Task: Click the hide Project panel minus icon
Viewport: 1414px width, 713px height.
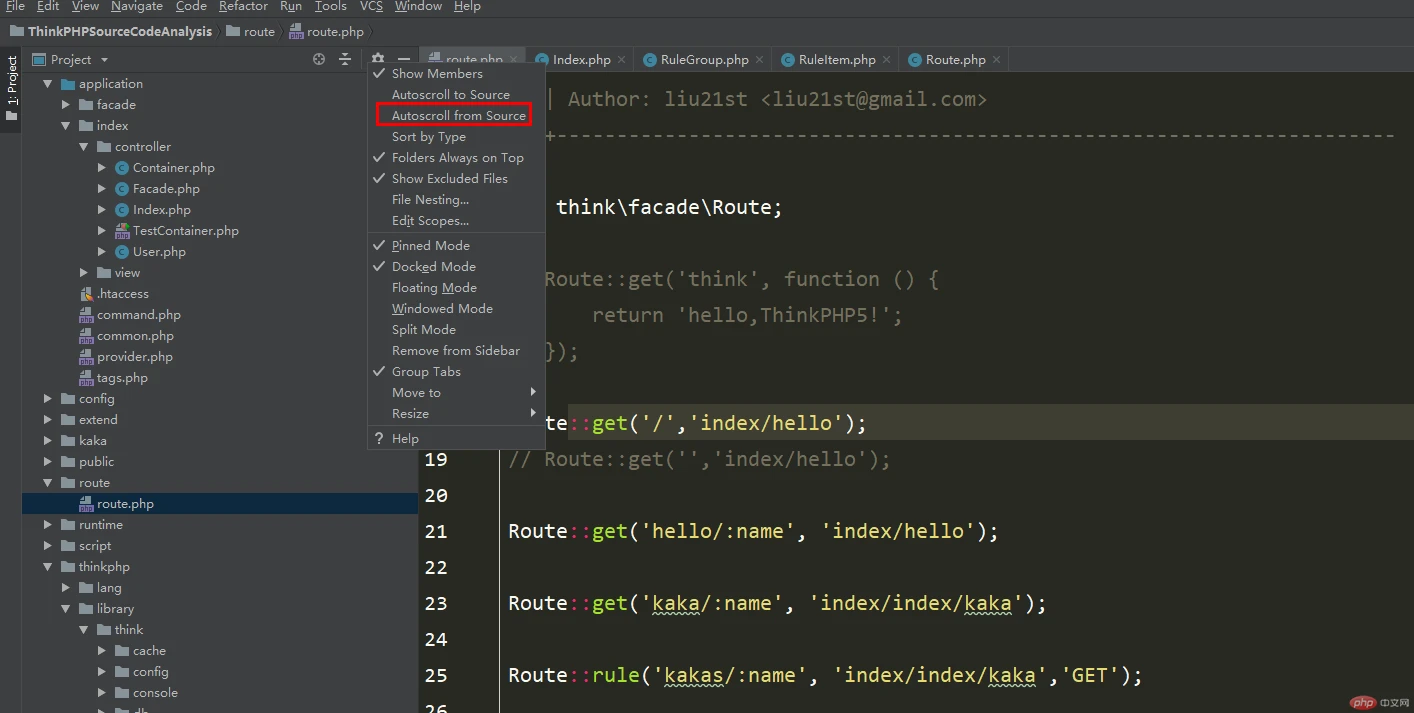Action: 404,59
